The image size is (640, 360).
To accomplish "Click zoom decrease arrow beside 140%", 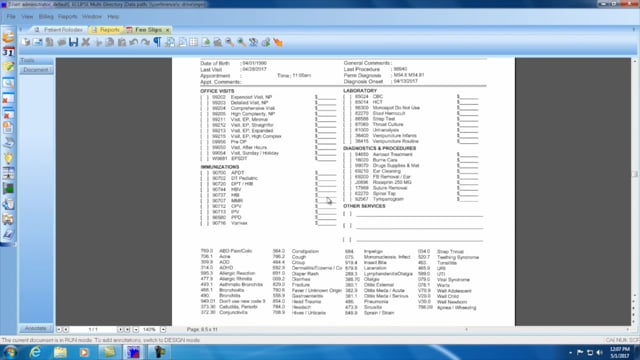I will pos(136,329).
